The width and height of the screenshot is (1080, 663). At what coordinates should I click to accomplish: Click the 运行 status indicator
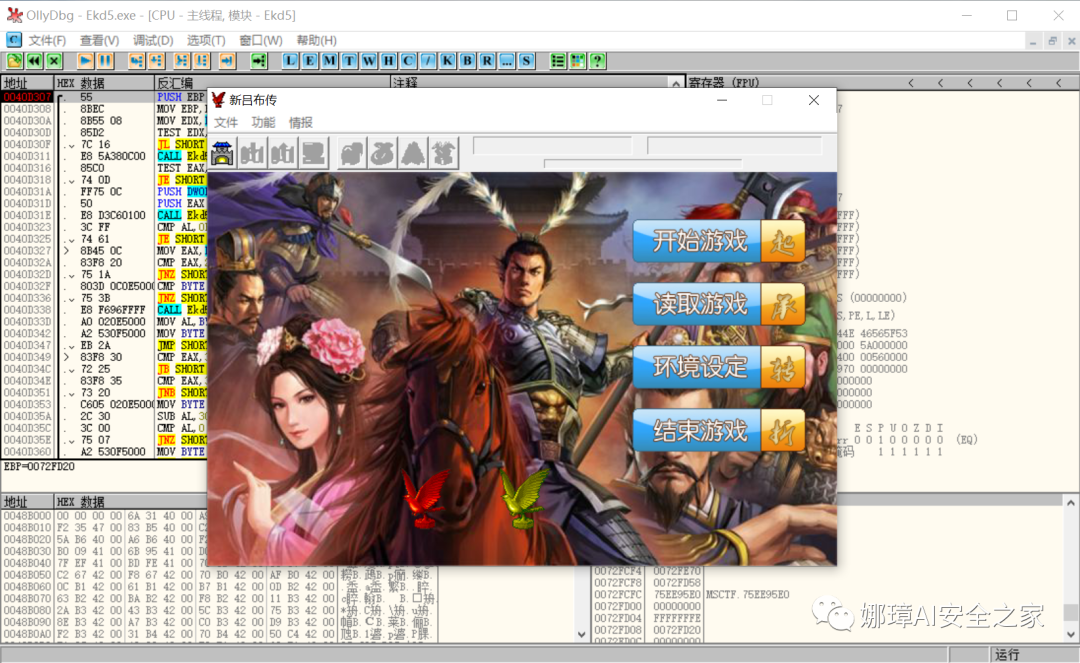(1007, 654)
